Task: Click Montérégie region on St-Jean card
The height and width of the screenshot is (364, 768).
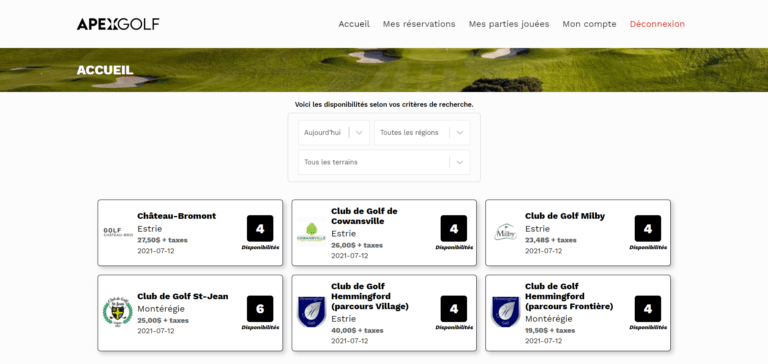Action: 161,309
